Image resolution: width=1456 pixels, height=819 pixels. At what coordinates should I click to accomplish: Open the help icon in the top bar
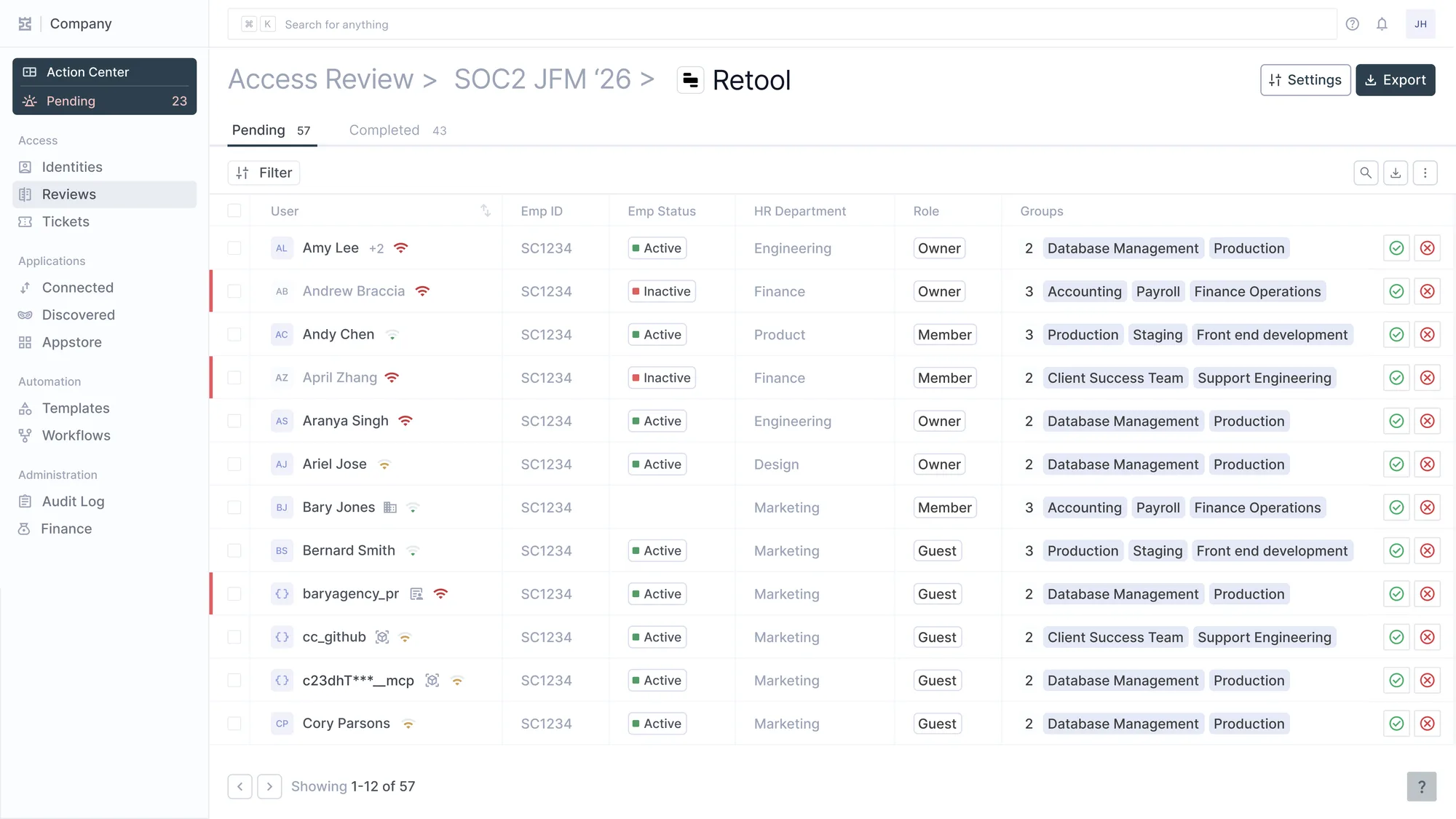click(1353, 24)
